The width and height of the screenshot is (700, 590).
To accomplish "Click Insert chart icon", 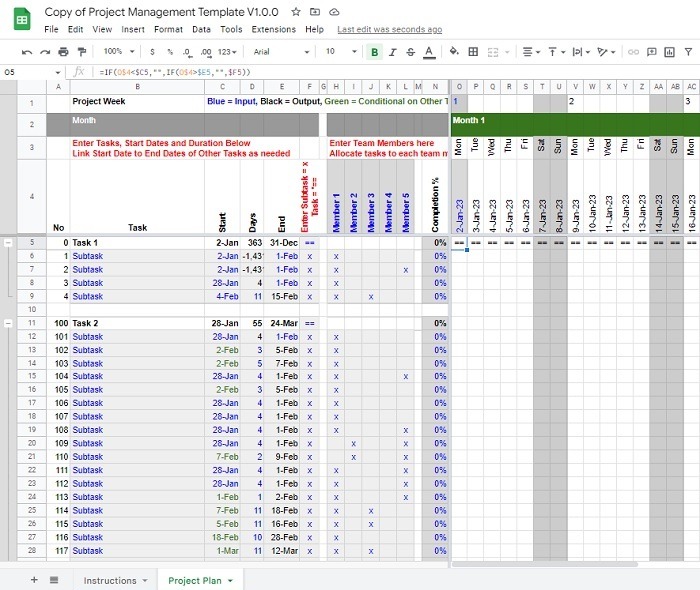I will tap(670, 52).
